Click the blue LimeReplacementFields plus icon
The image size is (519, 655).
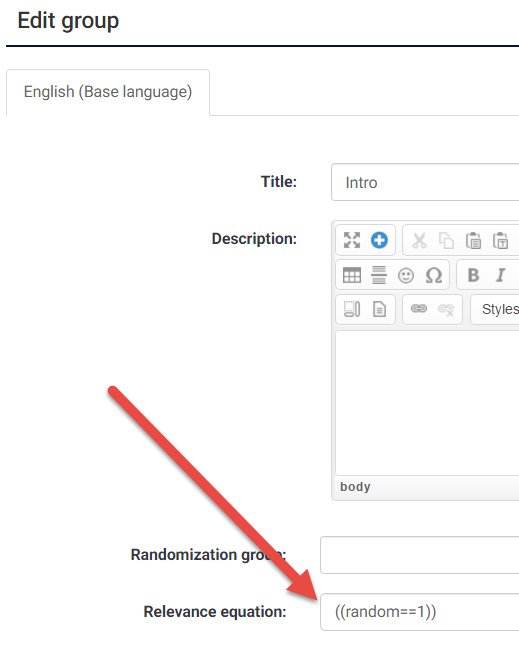379,240
